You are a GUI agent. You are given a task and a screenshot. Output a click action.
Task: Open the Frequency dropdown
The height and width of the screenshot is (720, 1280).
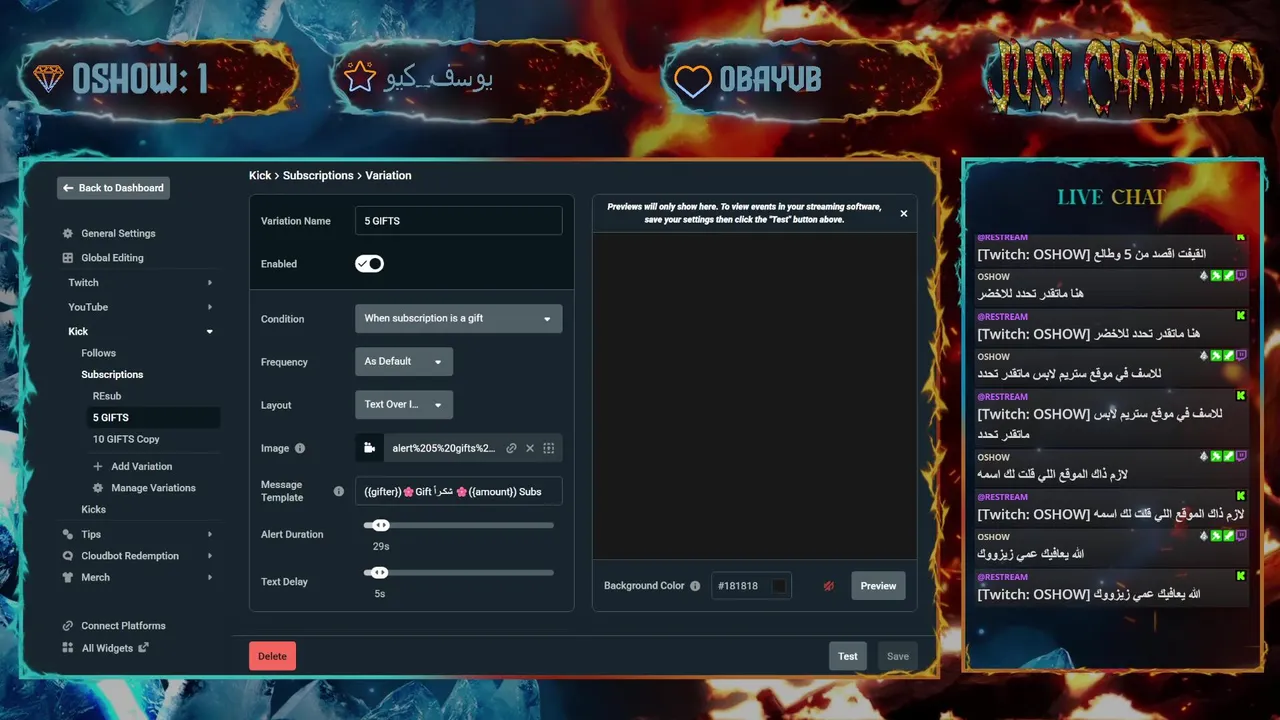point(404,361)
